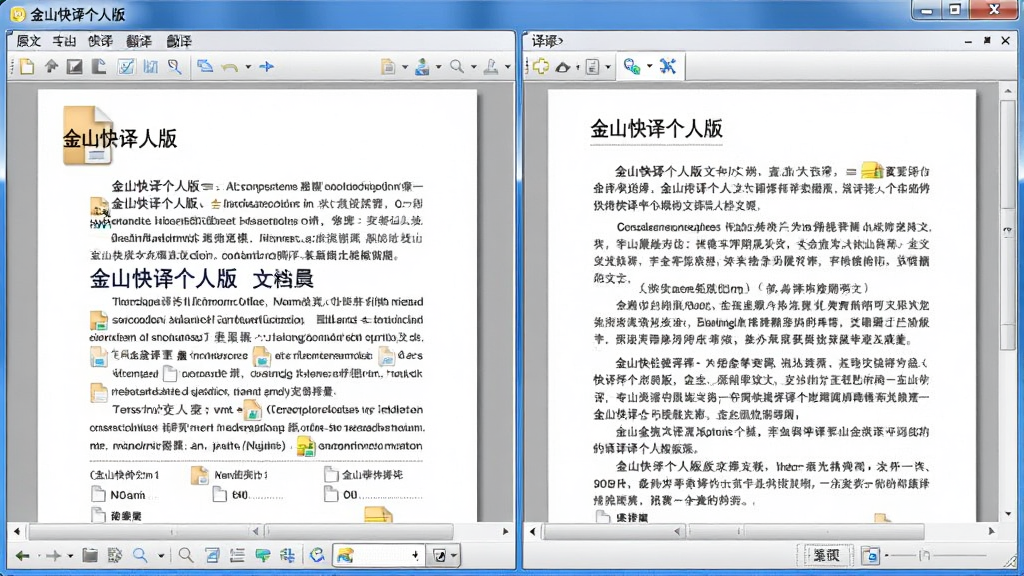Pin the translation pane with pin button

pos(987,40)
